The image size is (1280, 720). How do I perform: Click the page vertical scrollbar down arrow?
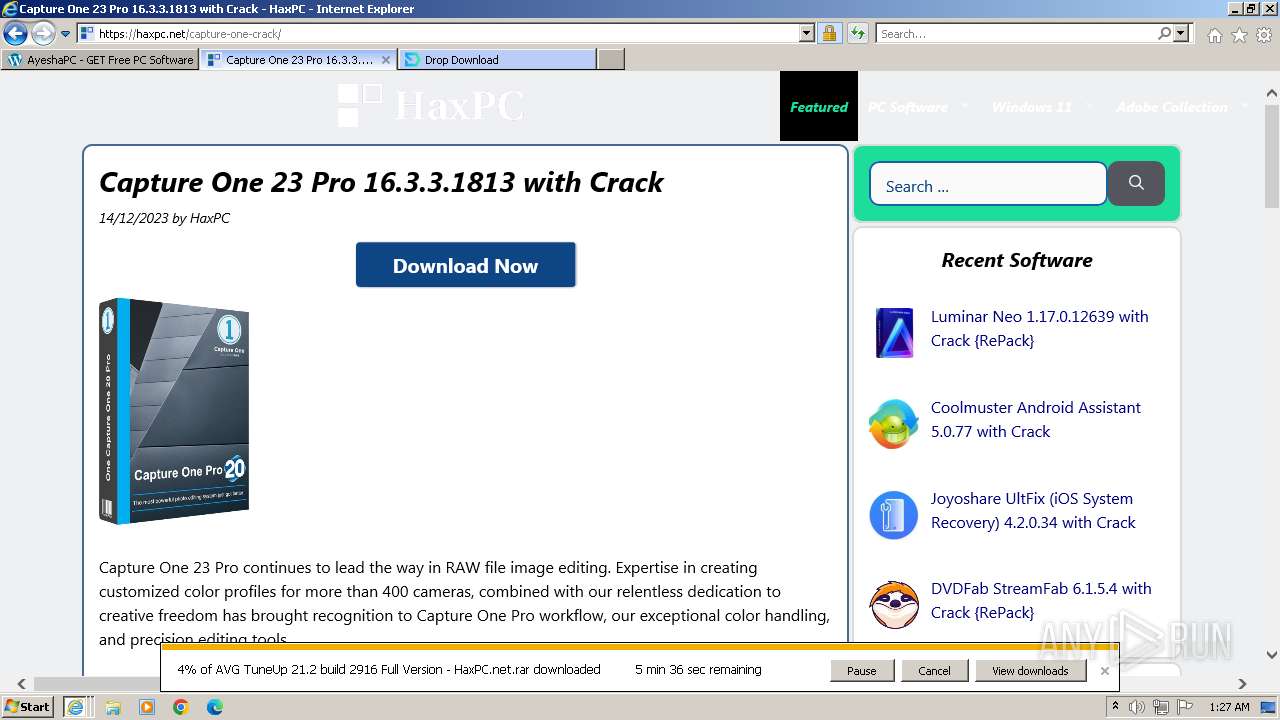tap(1272, 656)
